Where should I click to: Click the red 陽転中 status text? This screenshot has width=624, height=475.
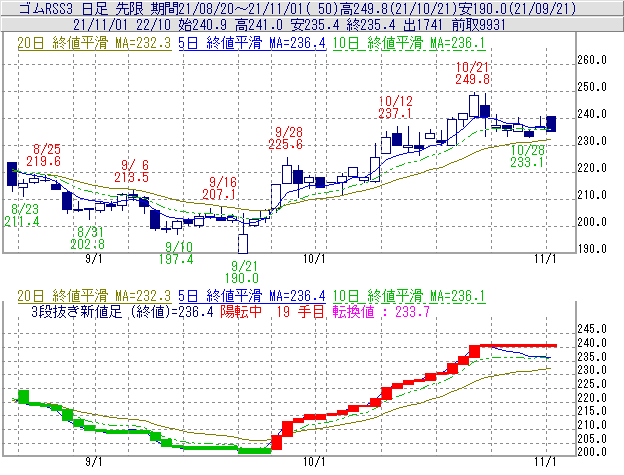(x=241, y=311)
